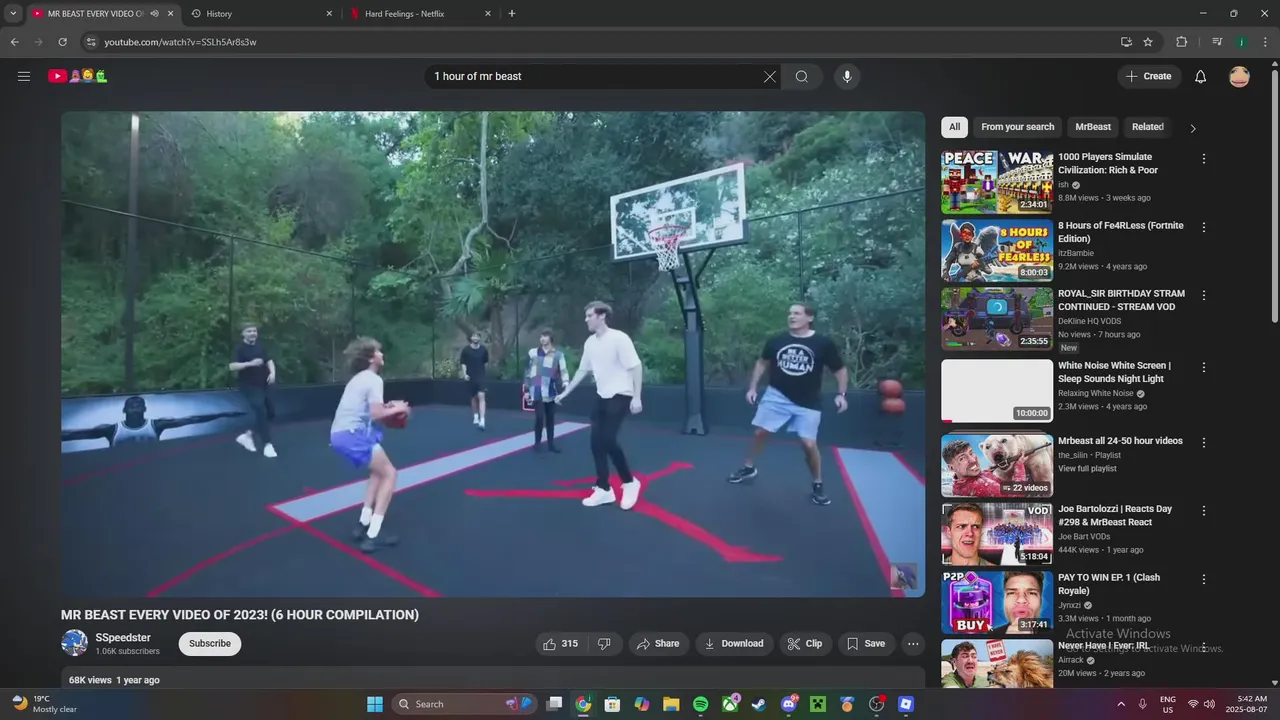Open Chrome three-dot menu
Screen dimensions: 1280x720
pyautogui.click(x=1266, y=42)
